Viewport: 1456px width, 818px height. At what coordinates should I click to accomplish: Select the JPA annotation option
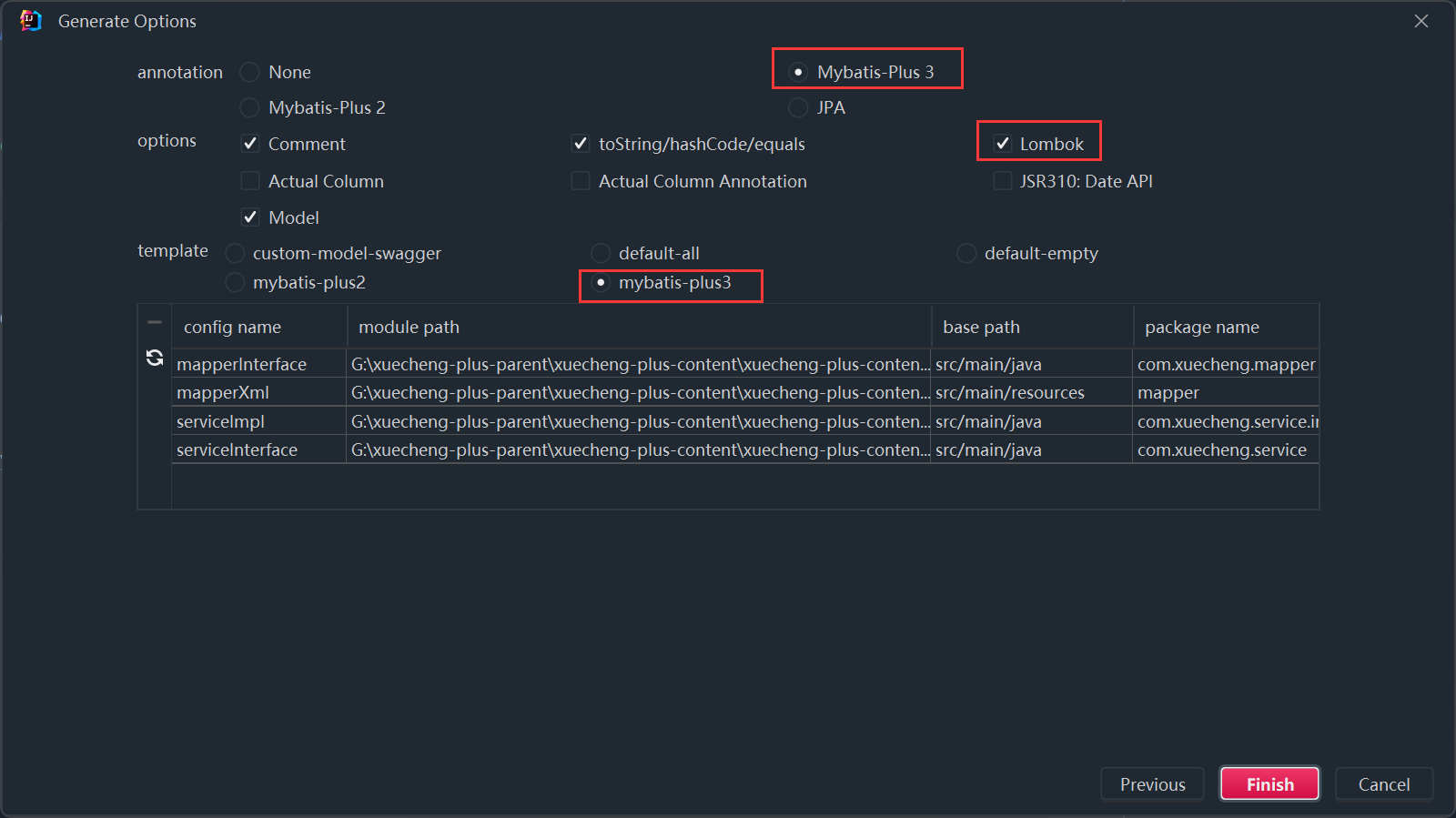tap(798, 107)
